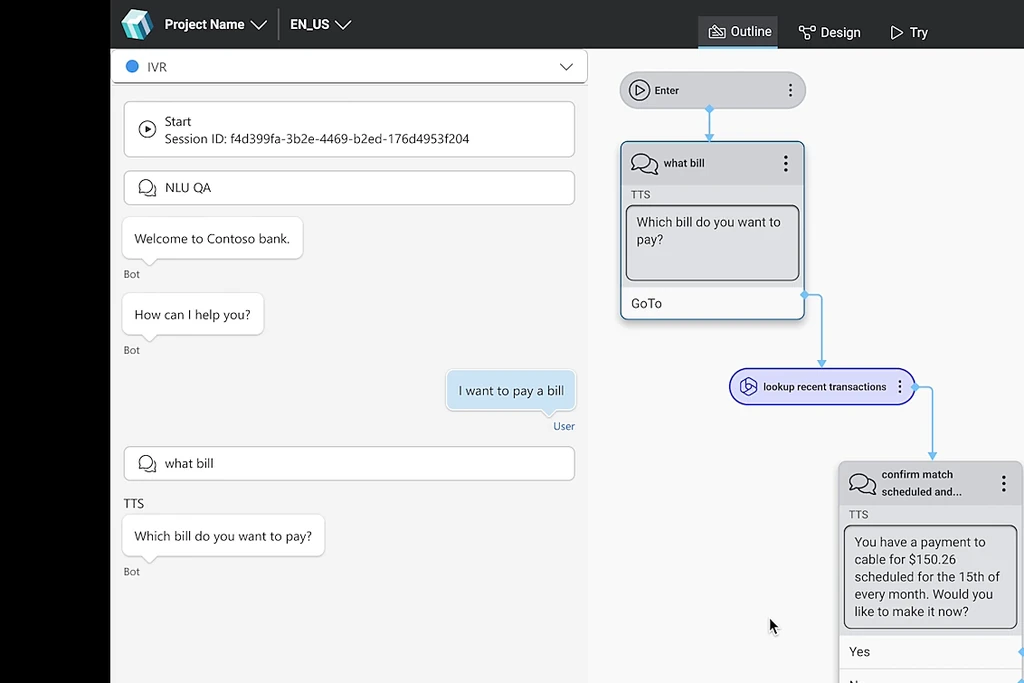Click the confirm match TTS payment text box

(x=930, y=577)
